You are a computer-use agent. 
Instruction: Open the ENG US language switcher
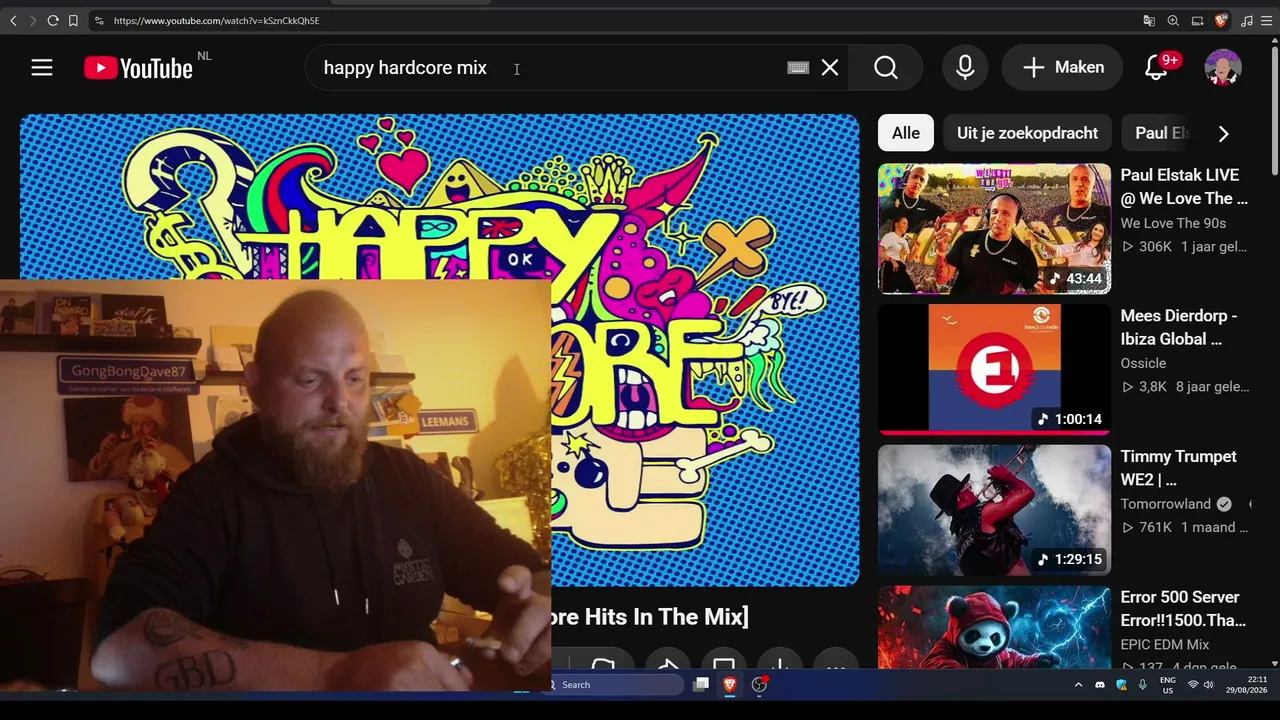(1168, 685)
